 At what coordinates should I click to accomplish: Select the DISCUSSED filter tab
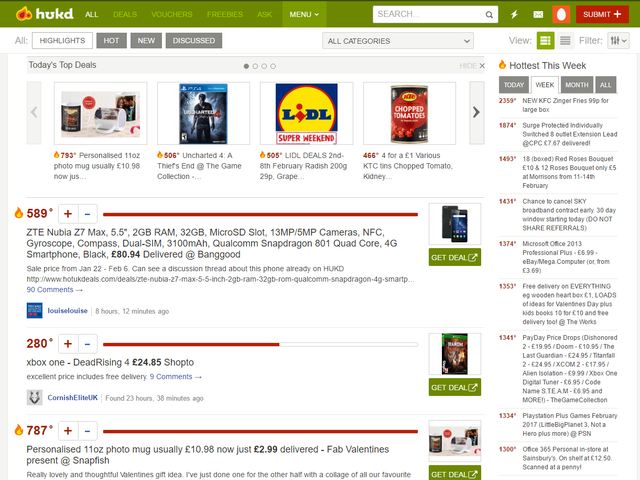194,40
